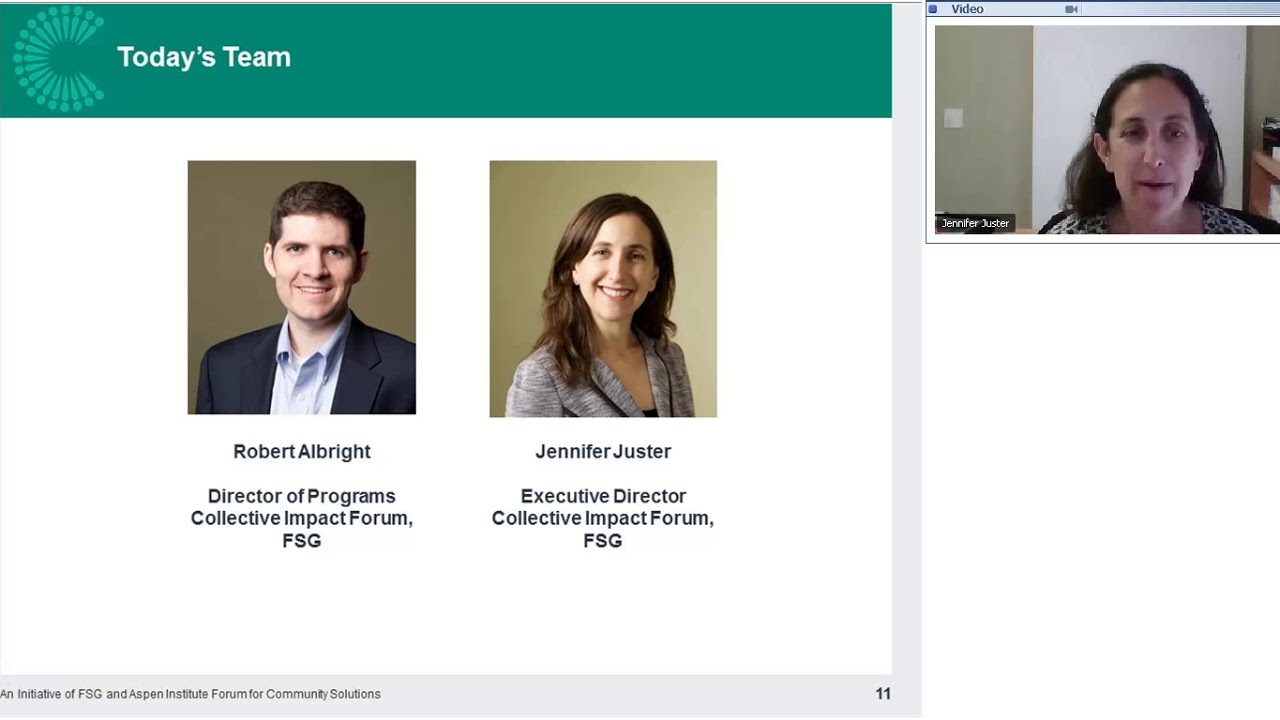Click the Video panel title
The height and width of the screenshot is (720, 1280).
coord(967,9)
